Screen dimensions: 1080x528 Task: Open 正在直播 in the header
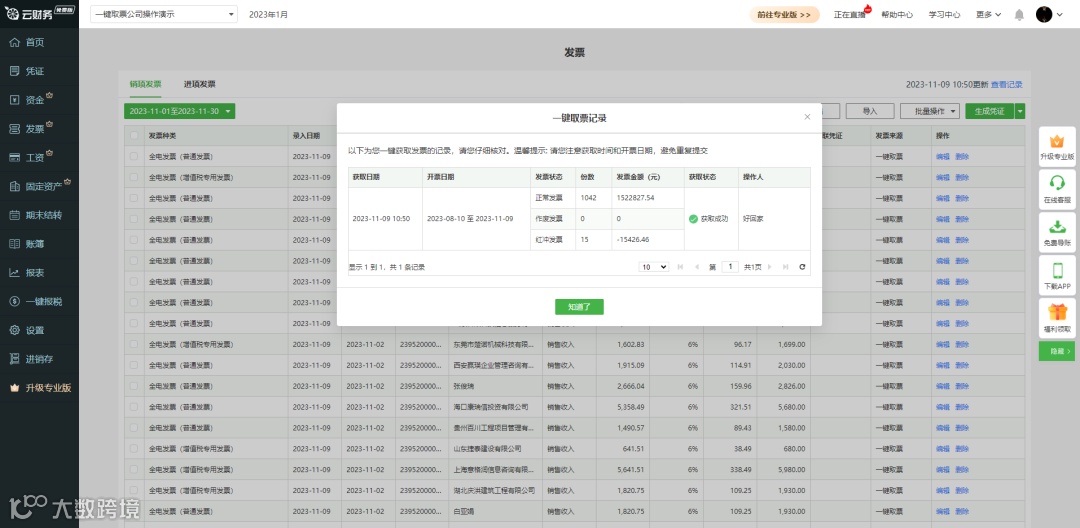(x=850, y=14)
